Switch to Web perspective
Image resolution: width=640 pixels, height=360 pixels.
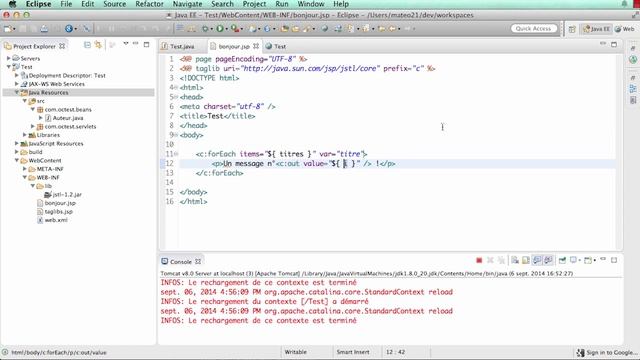coord(624,29)
